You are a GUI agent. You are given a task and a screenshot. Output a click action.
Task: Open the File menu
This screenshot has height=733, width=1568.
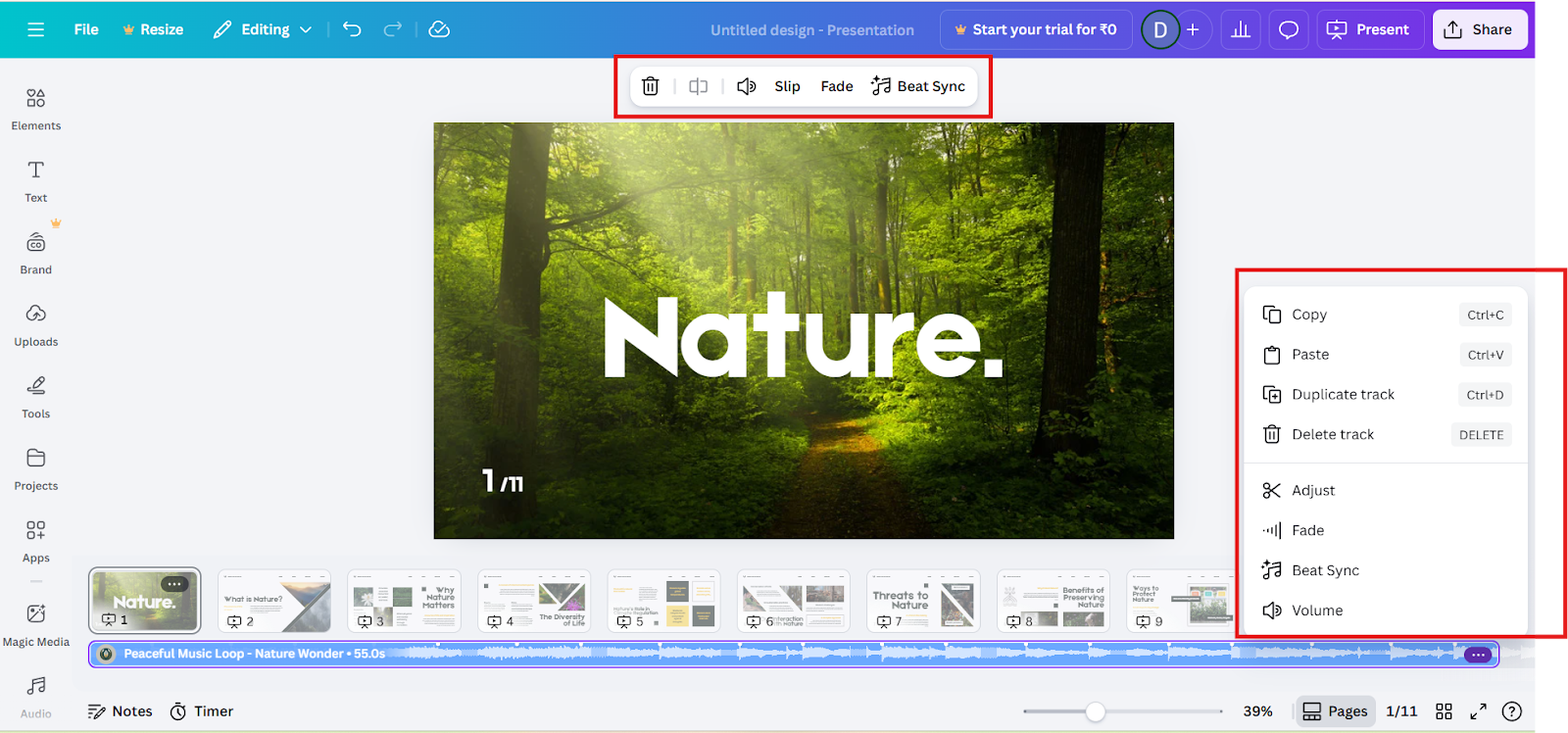(86, 29)
